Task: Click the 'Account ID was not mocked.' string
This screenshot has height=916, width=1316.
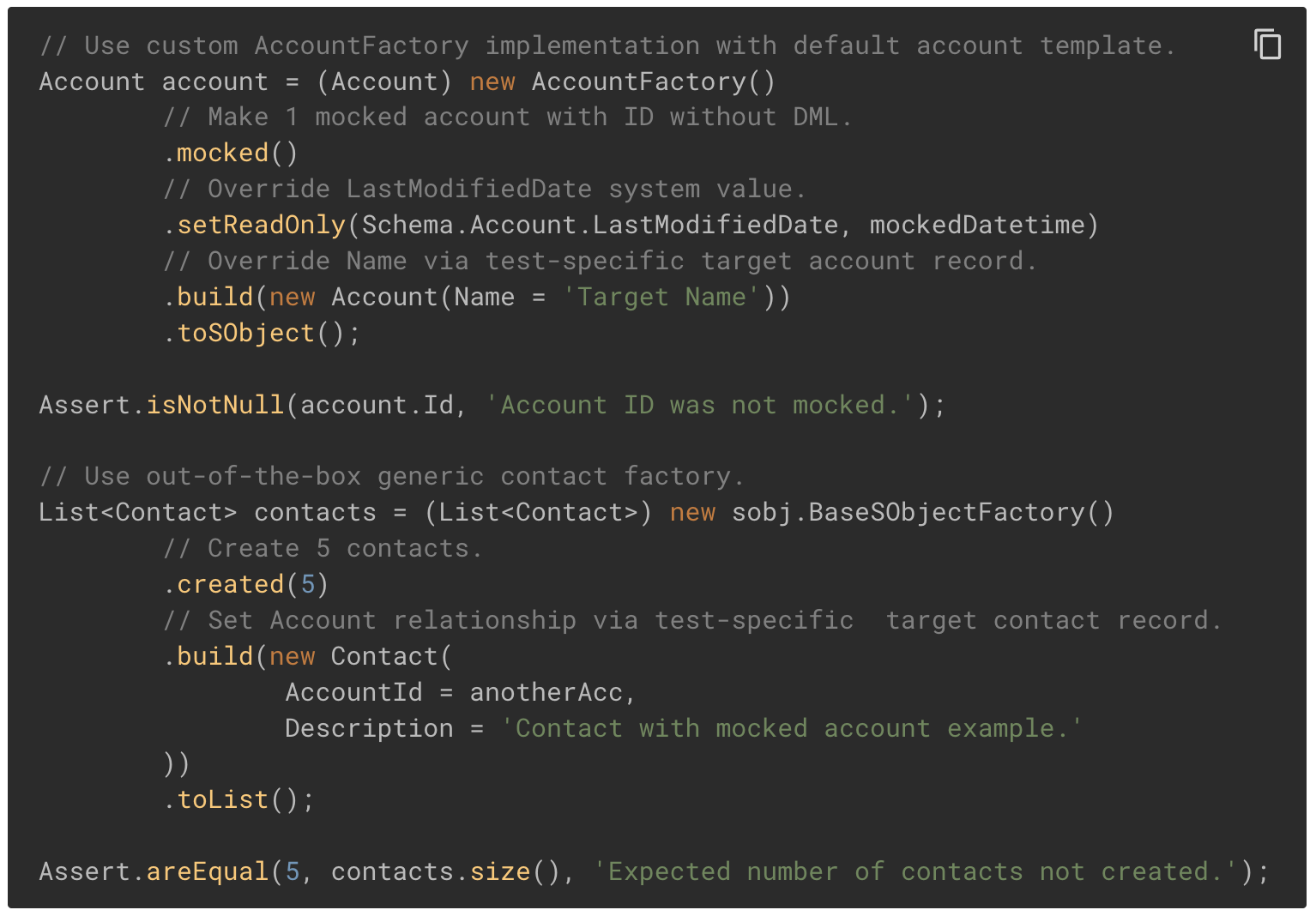Action: (x=700, y=405)
